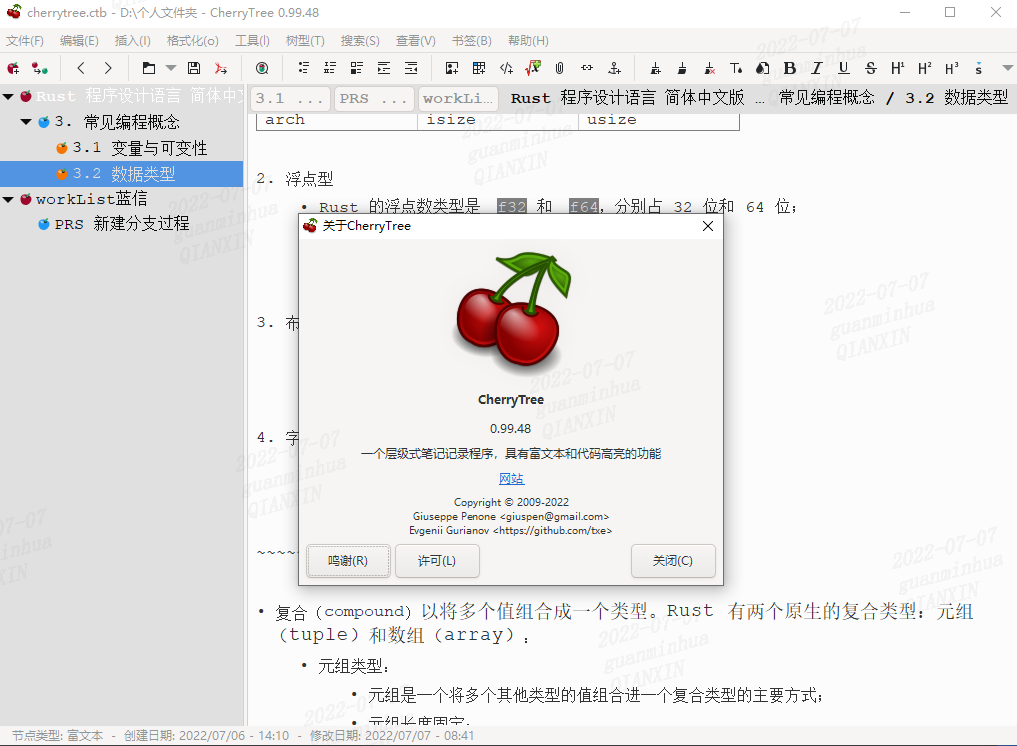Open the 格式化(o) menu
Viewport: 1017px width, 746px height.
click(x=193, y=41)
